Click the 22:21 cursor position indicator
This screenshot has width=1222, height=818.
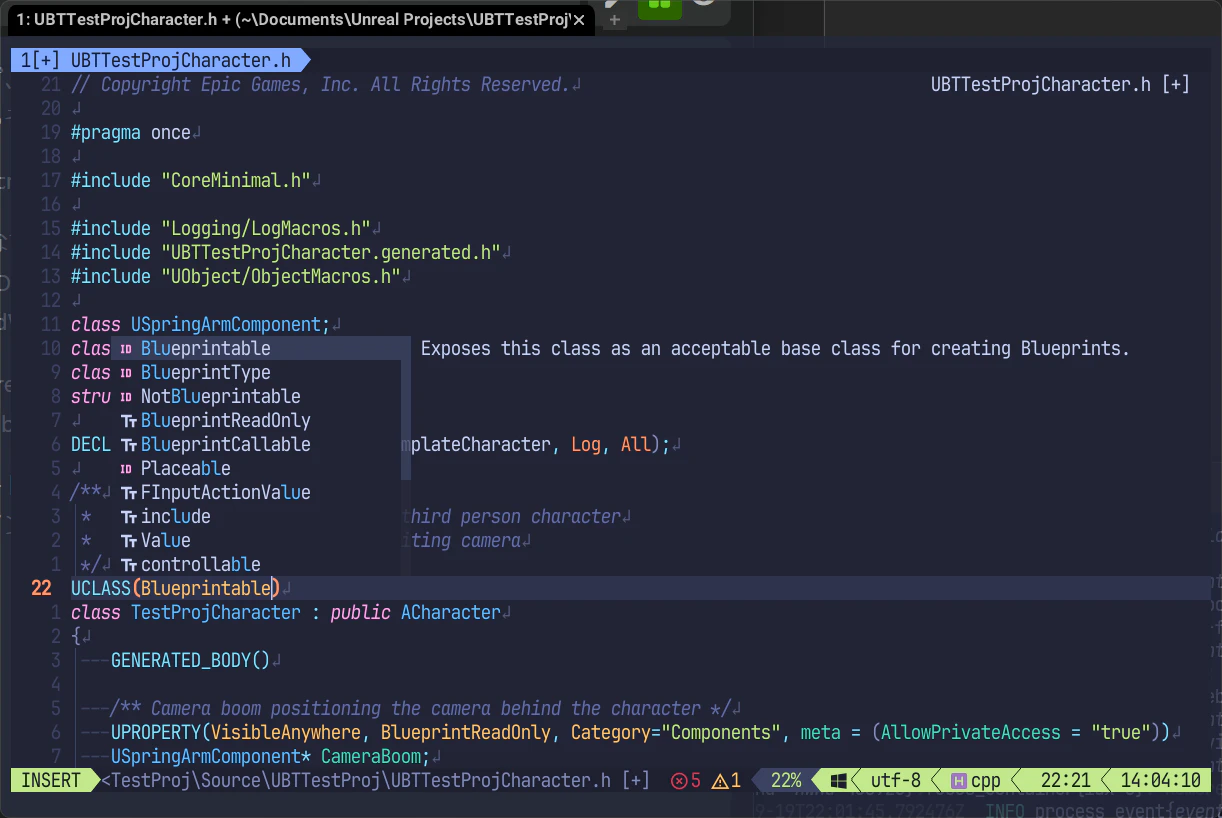click(x=1066, y=780)
